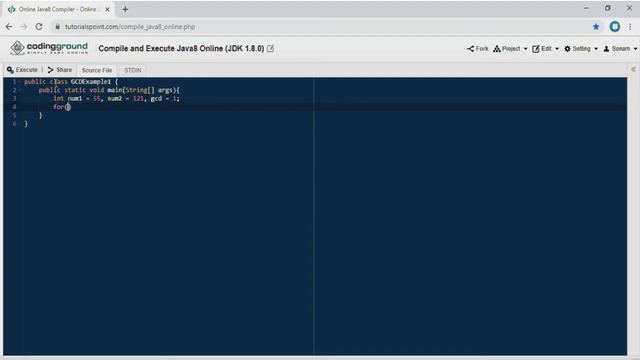Click the edit title pencil icon
This screenshot has width=640, height=360.
click(x=270, y=49)
